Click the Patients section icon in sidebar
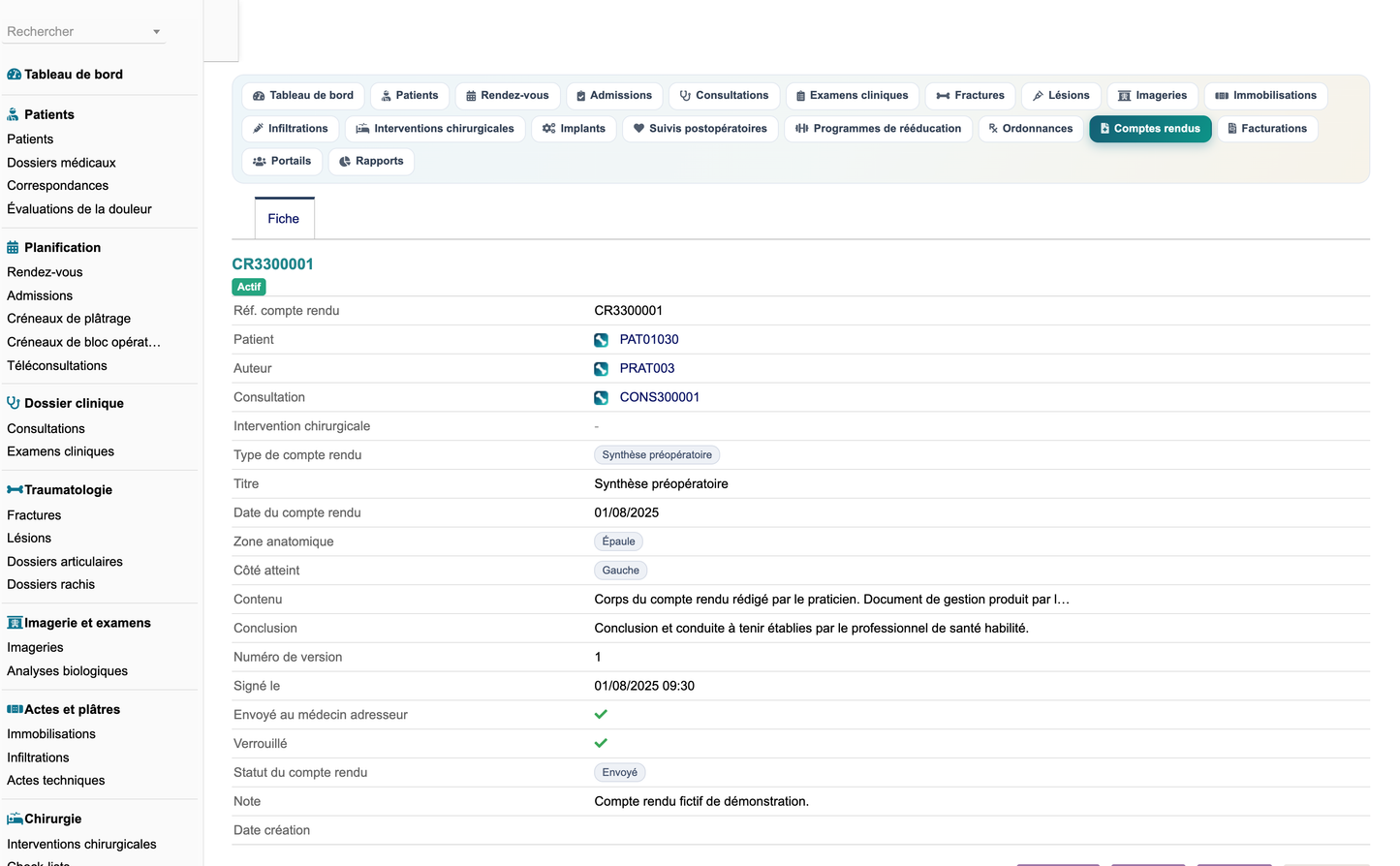 coord(13,114)
